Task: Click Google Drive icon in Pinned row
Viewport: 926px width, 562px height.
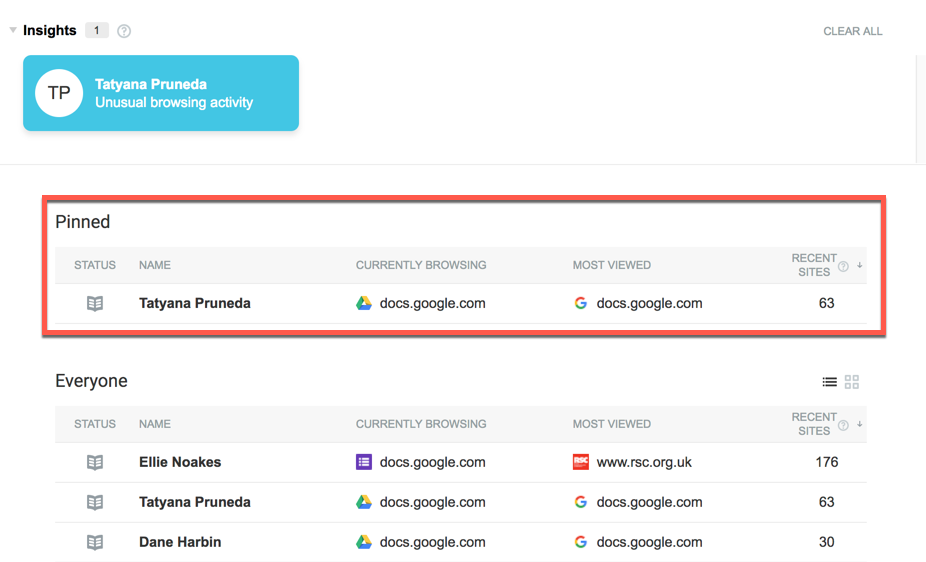Action: pyautogui.click(x=364, y=303)
